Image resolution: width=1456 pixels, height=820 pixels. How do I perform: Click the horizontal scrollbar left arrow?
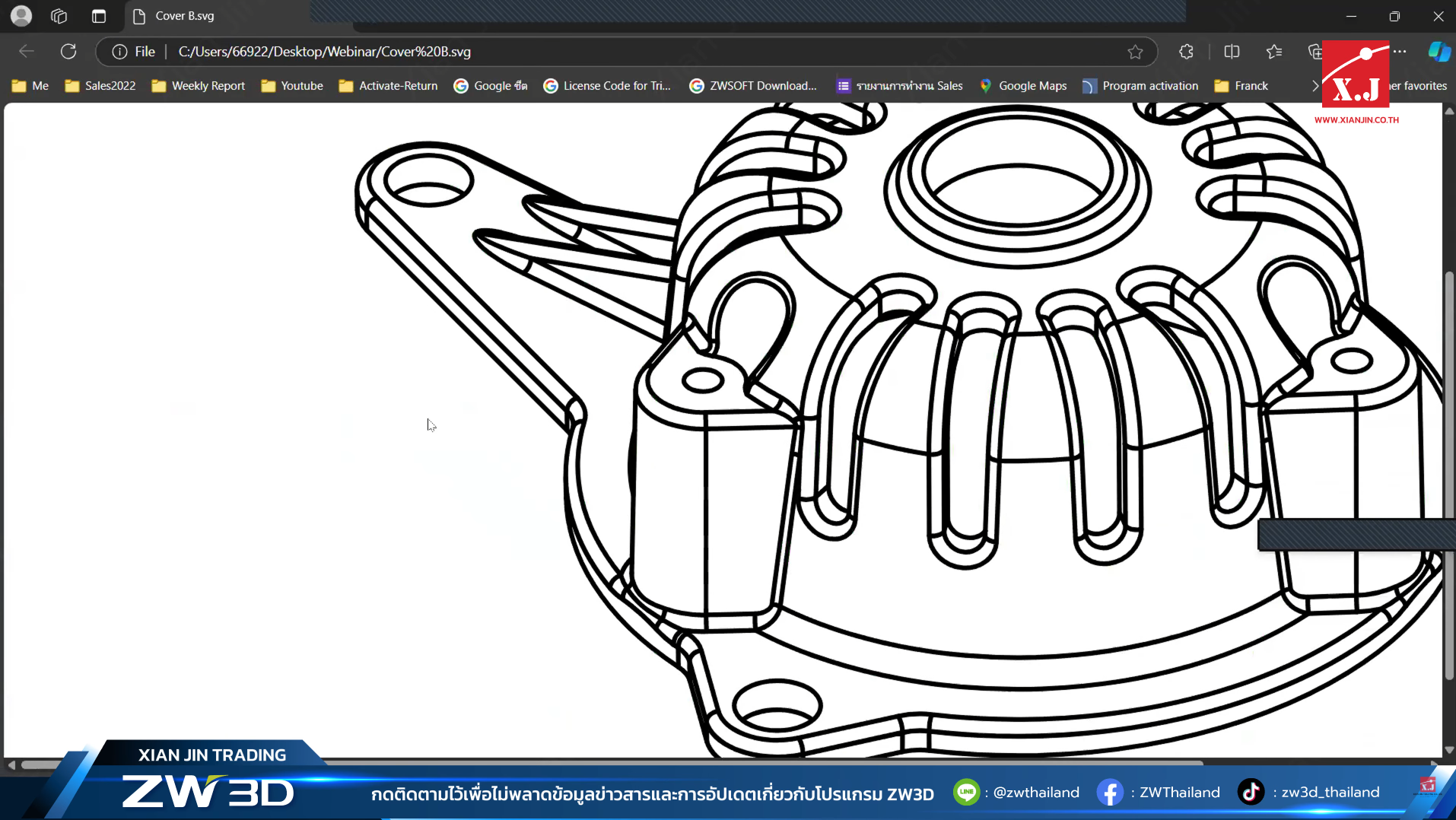tap(11, 764)
